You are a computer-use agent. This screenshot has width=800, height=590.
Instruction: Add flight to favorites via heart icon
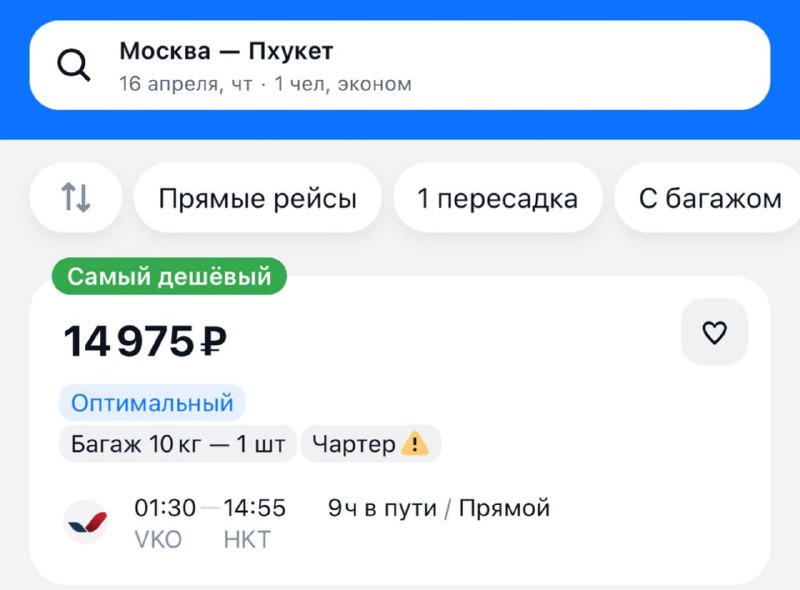pyautogui.click(x=714, y=331)
